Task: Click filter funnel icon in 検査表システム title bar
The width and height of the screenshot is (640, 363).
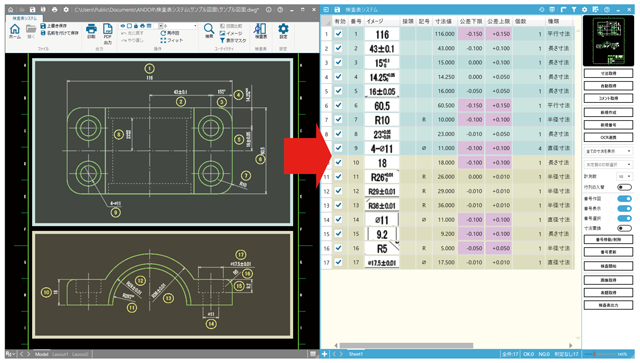Action: point(574,9)
